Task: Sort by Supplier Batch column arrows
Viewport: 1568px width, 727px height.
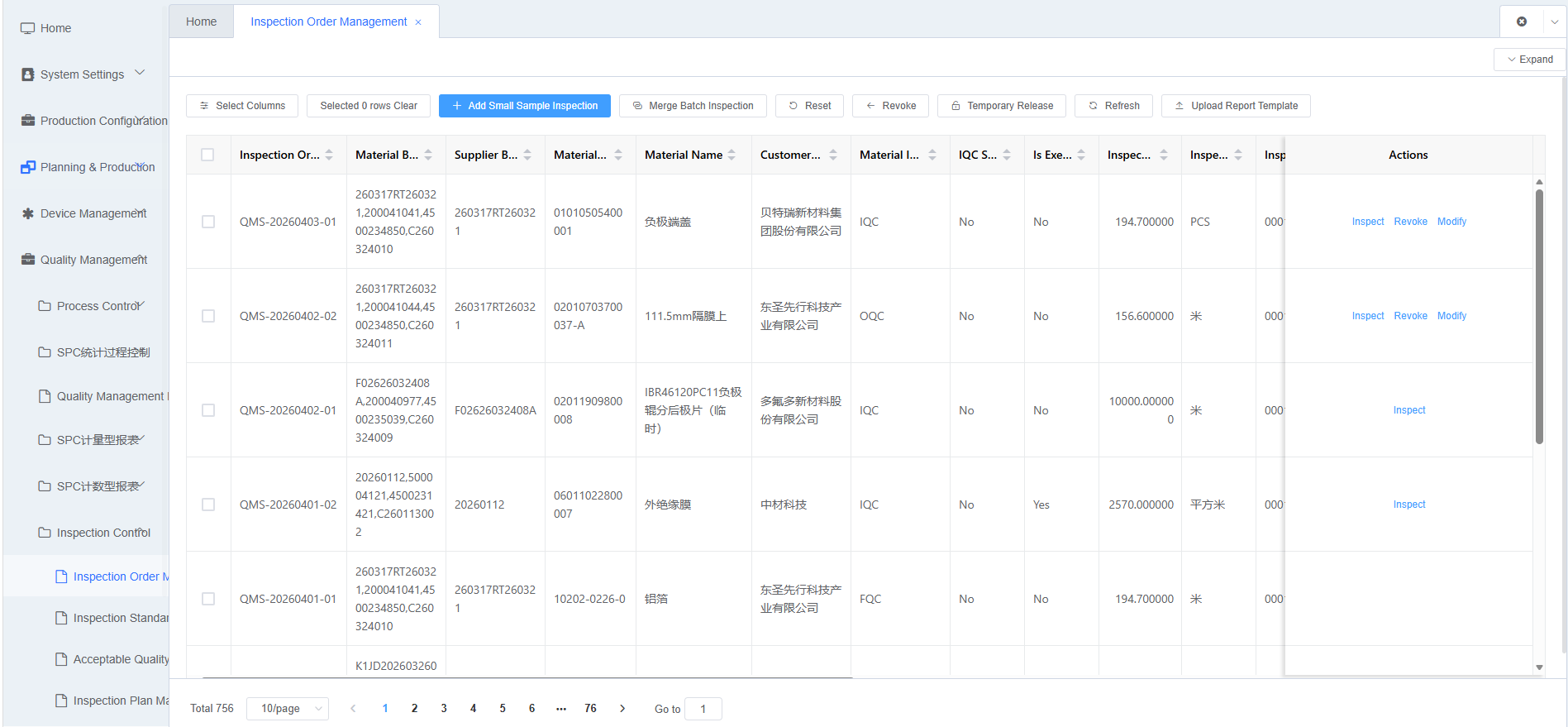Action: coord(527,155)
